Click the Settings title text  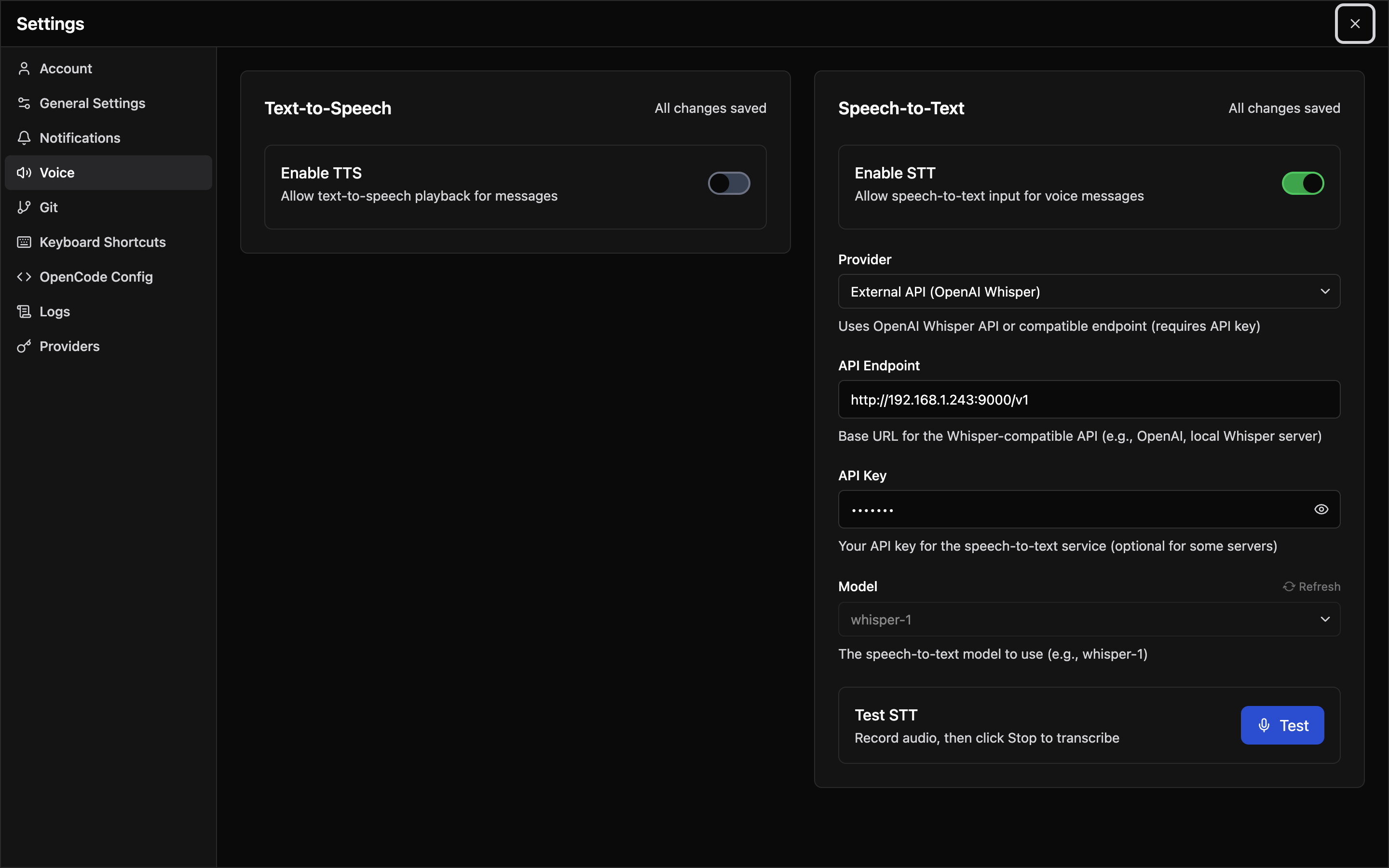tap(51, 24)
